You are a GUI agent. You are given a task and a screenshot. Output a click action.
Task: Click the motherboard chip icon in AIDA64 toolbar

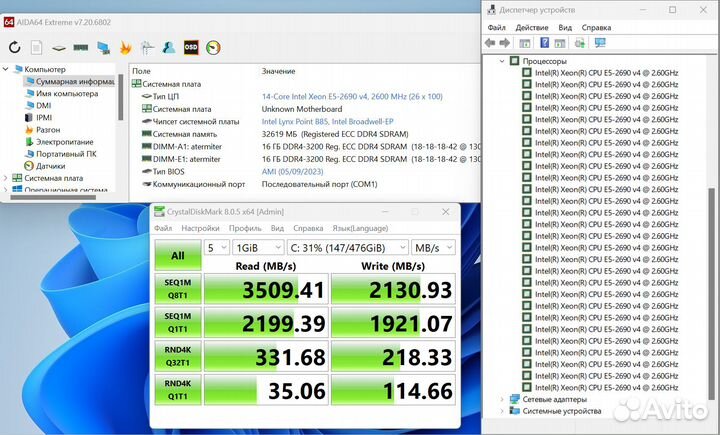(x=58, y=48)
